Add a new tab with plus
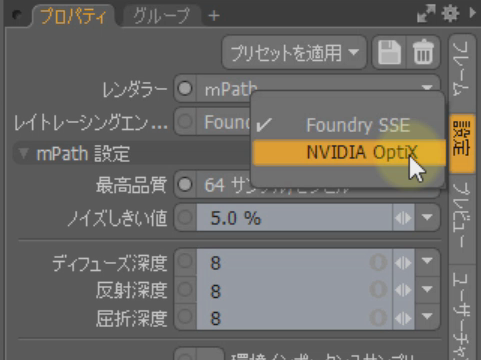Image resolution: width=481 pixels, height=360 pixels. pos(214,16)
